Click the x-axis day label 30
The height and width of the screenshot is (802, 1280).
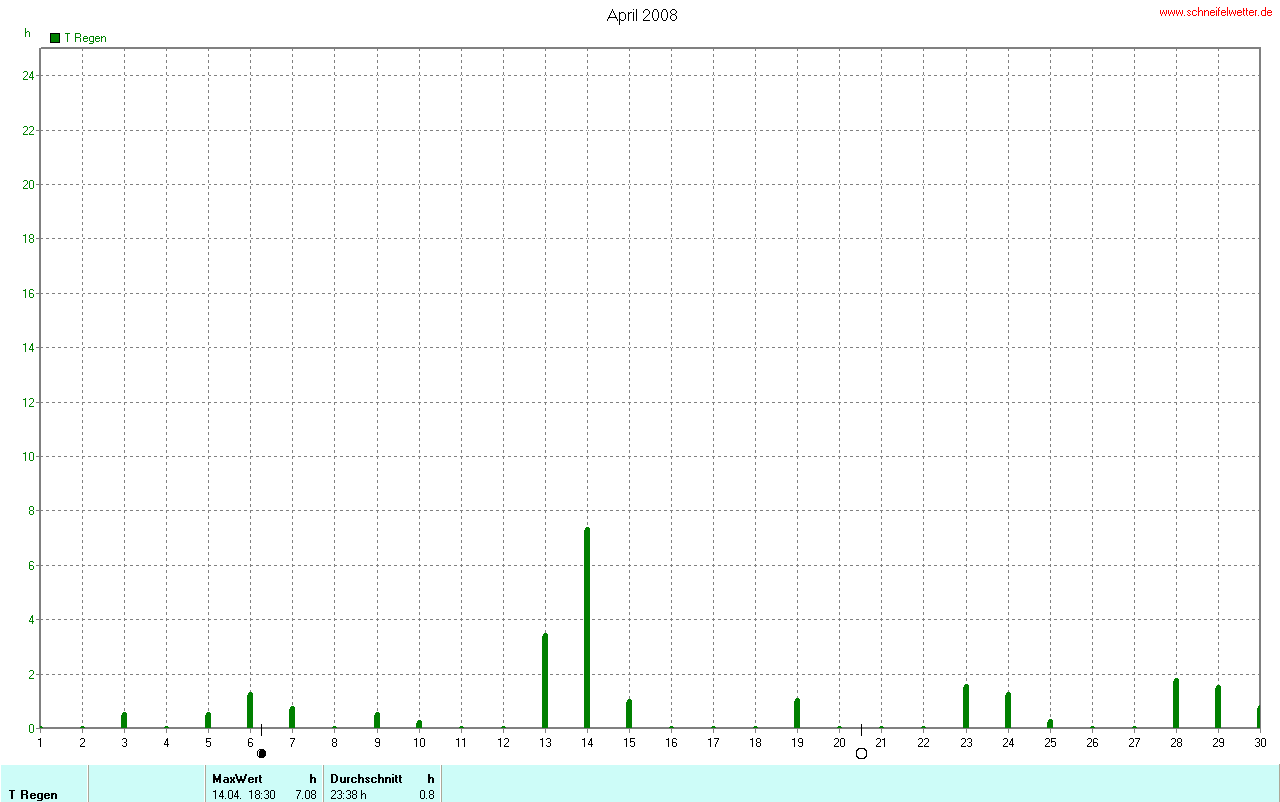1260,742
